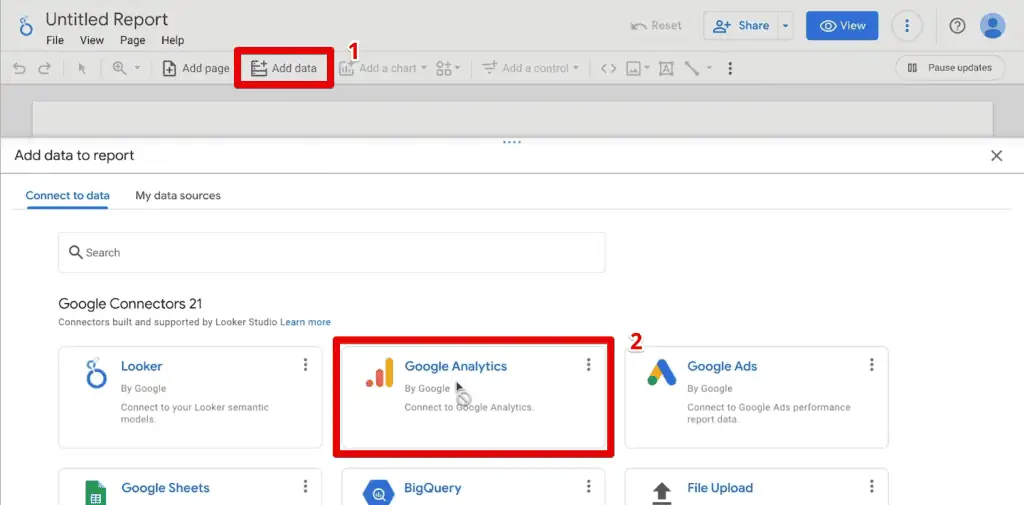Switch to My data sources tab
The height and width of the screenshot is (505, 1024).
(178, 195)
